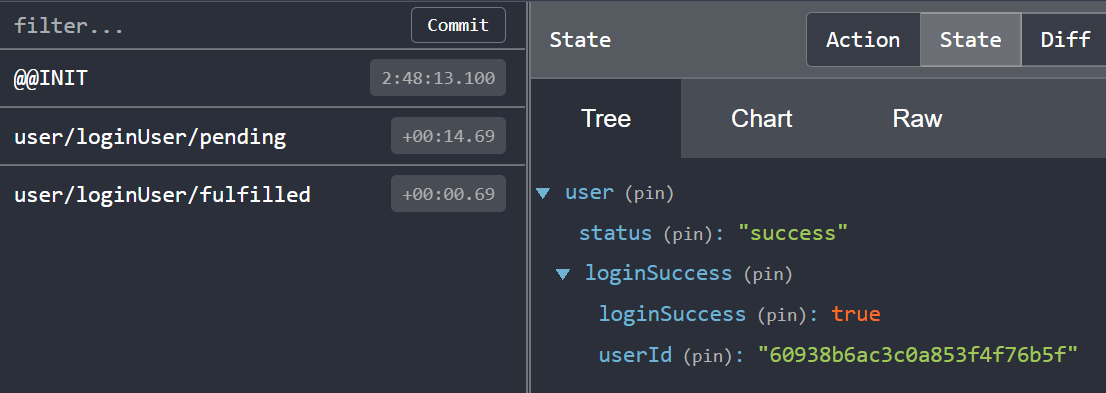Click the +00:14.69 time badge

[x=448, y=135]
